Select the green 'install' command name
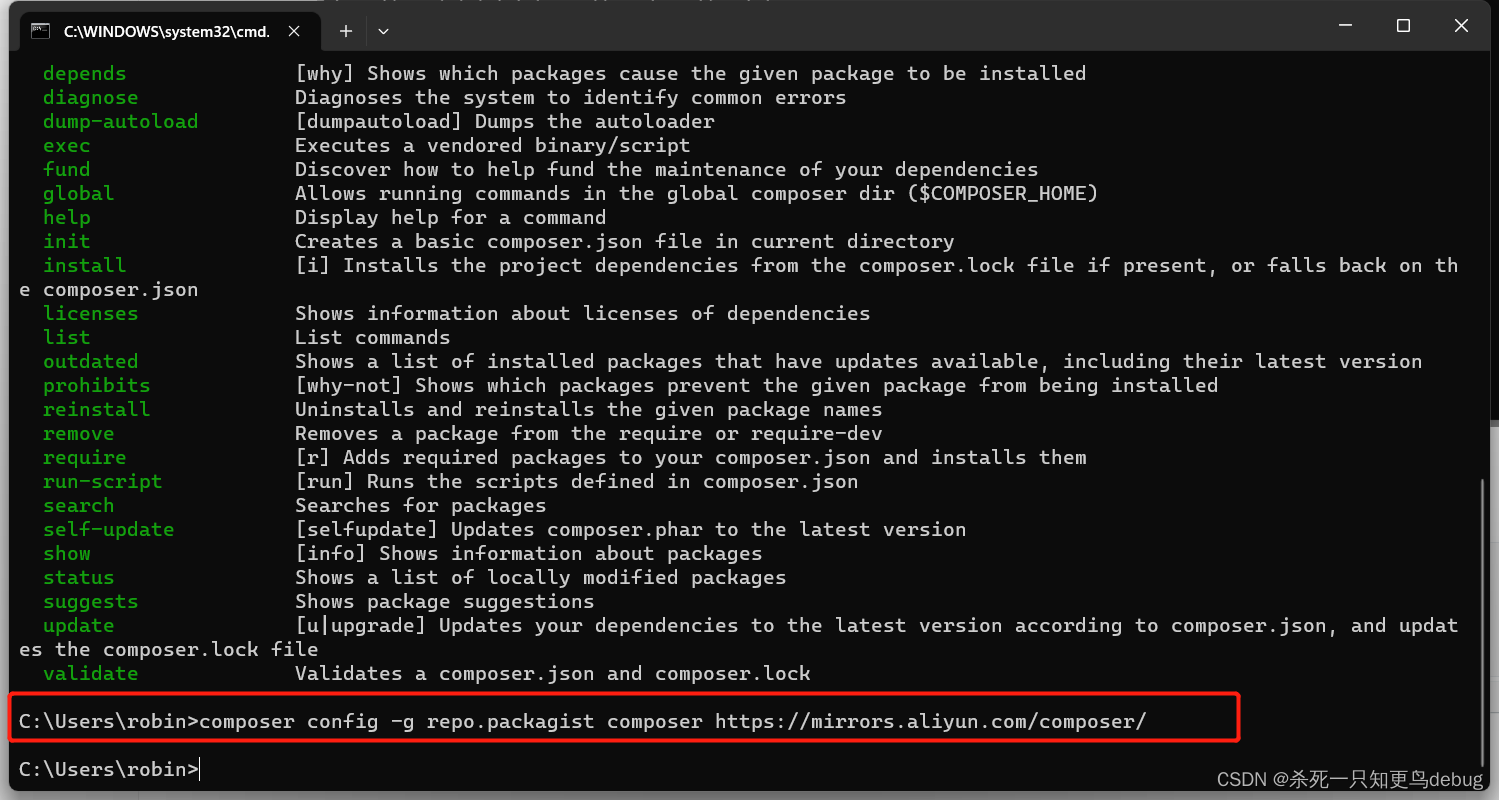Image resolution: width=1499 pixels, height=800 pixels. pyautogui.click(x=84, y=265)
